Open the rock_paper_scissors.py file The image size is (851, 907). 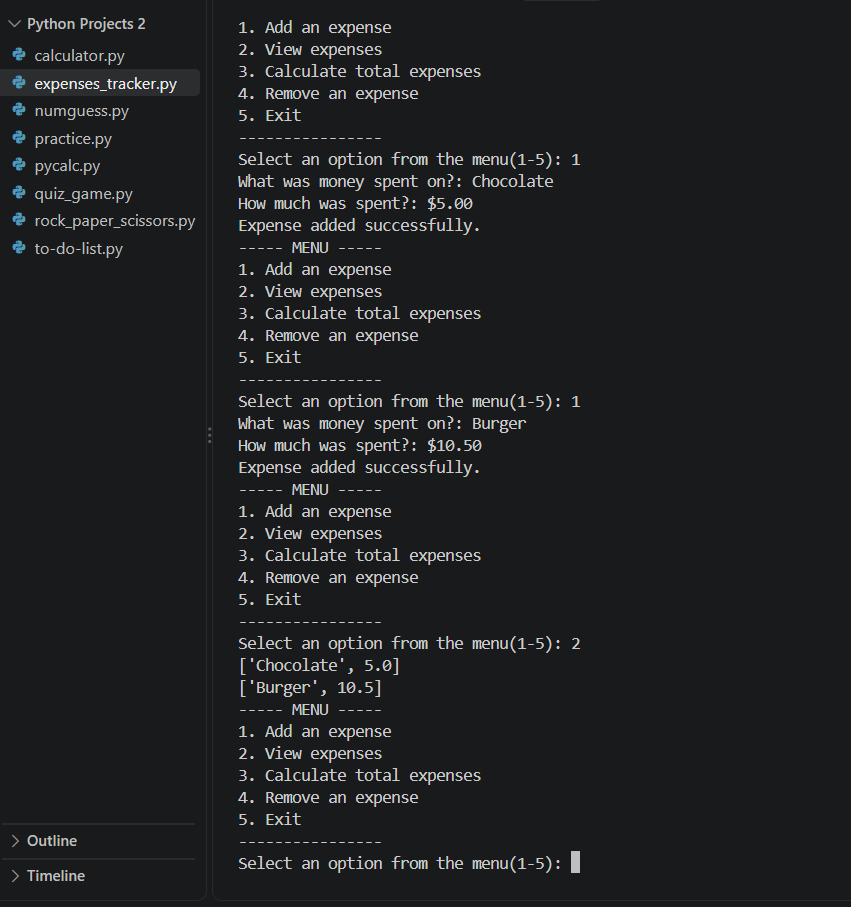coord(115,220)
